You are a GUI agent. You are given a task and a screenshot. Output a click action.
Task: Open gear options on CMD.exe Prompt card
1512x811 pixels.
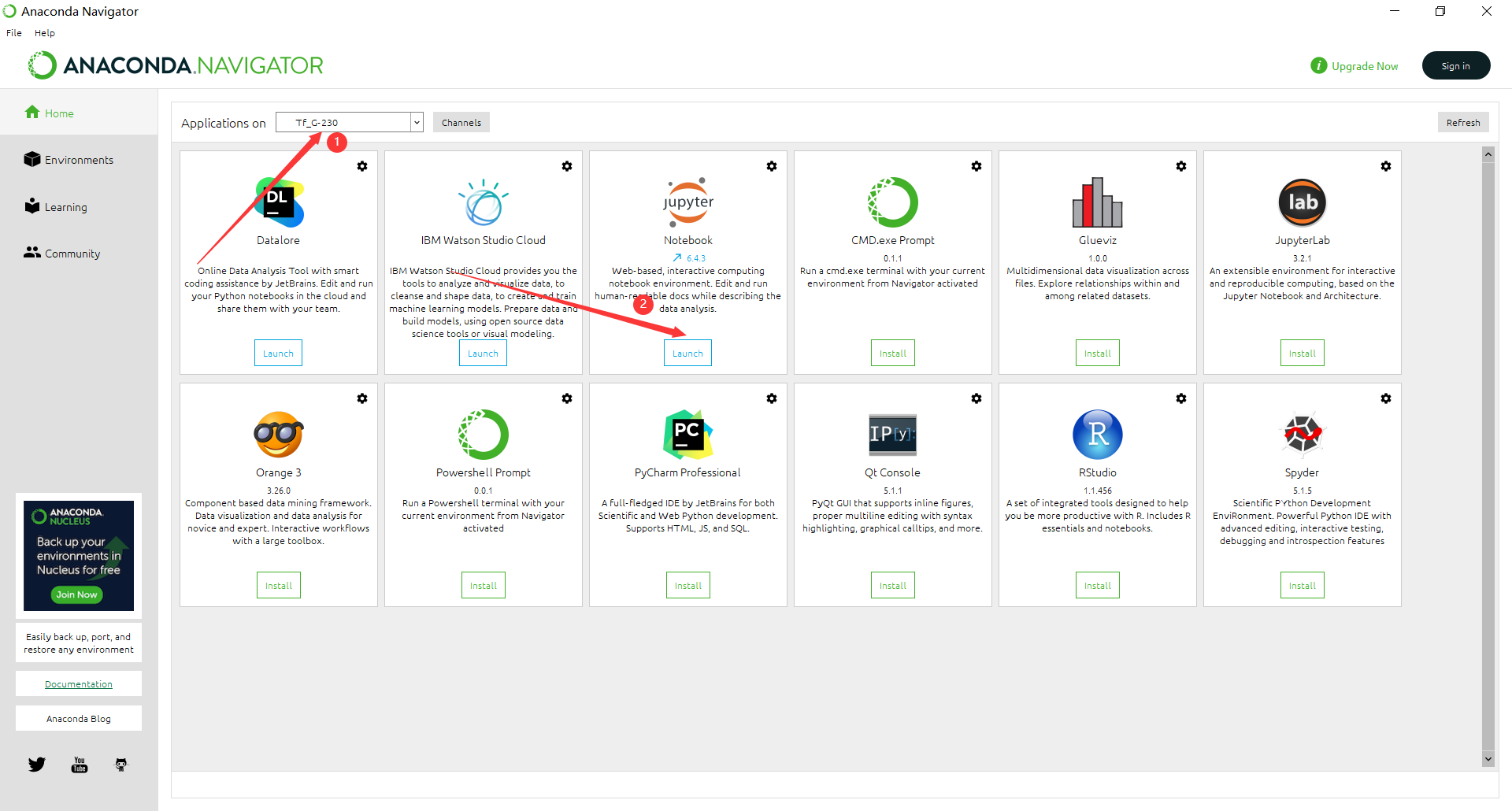pyautogui.click(x=976, y=166)
